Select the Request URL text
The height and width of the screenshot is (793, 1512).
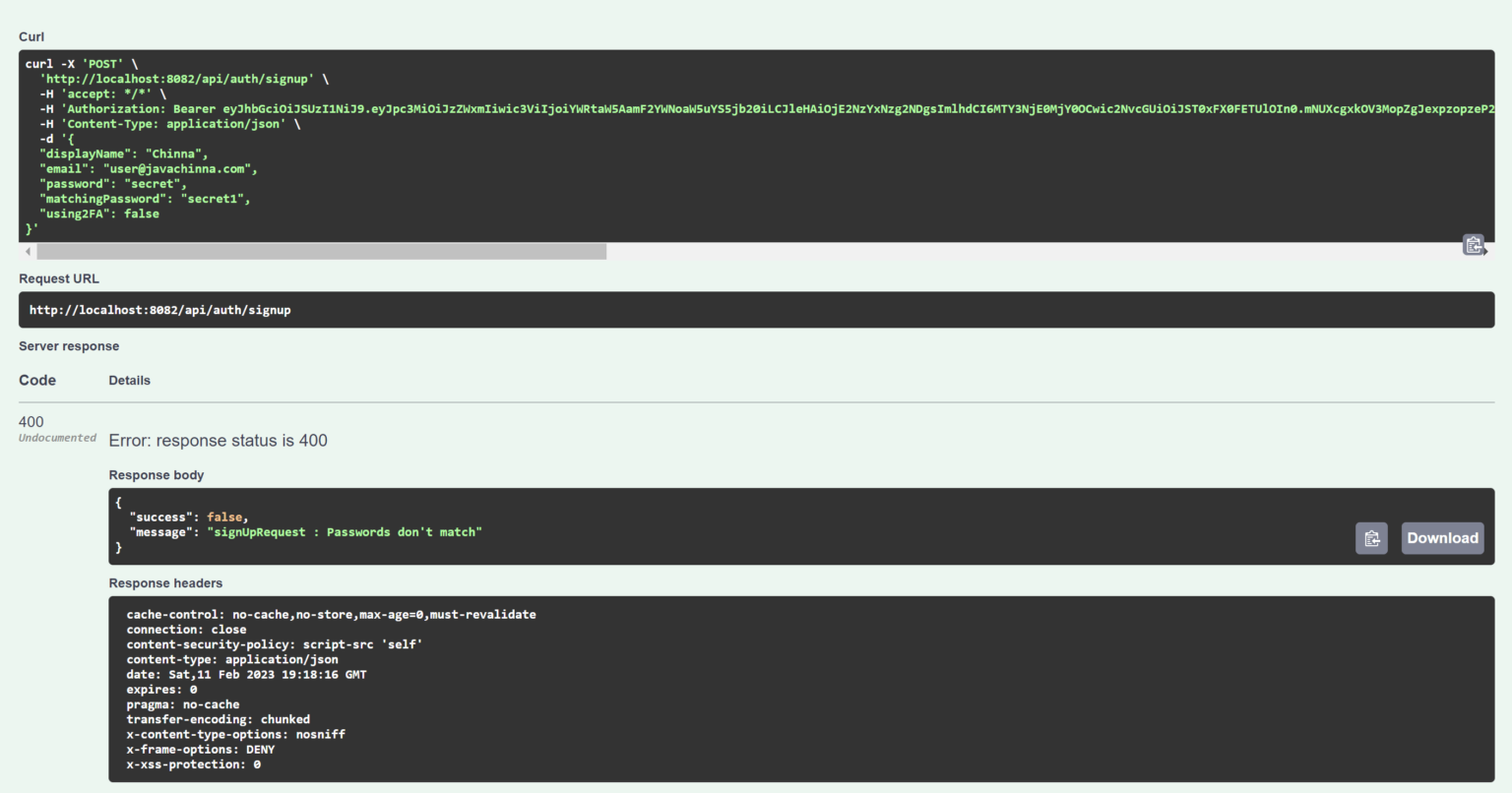tap(160, 309)
